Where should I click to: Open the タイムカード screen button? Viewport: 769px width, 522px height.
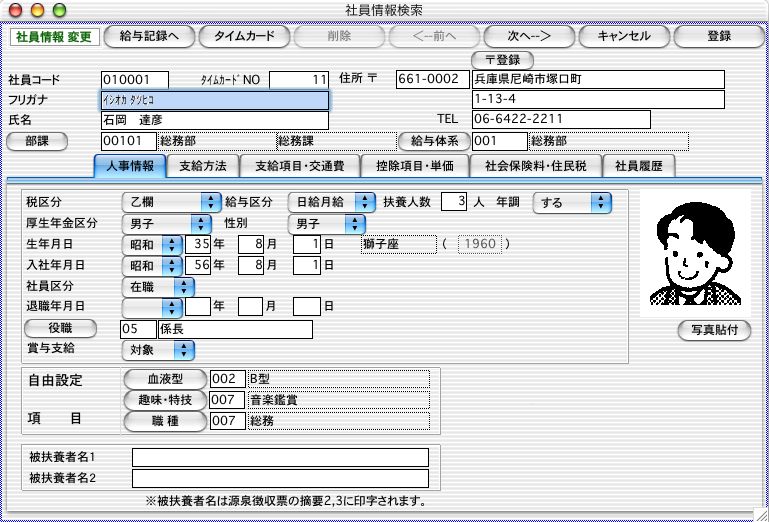243,36
